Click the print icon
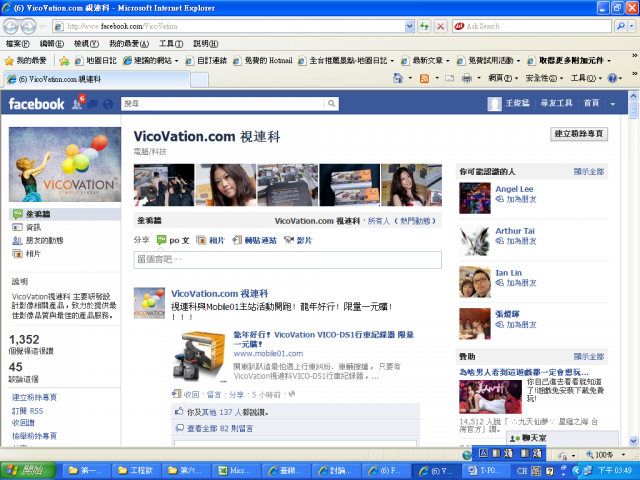 (x=467, y=78)
